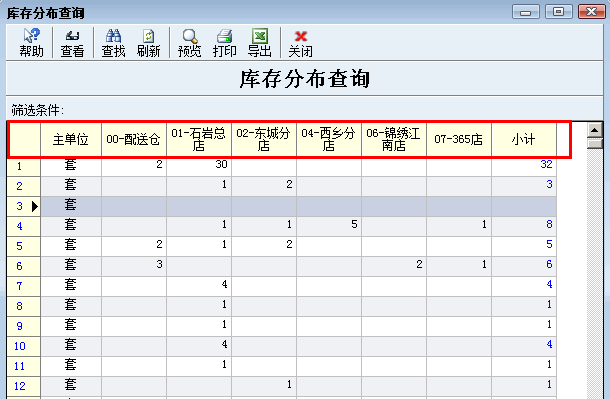Screen dimensions: 610x399
Task: Click 00-配送仓 value 2 in row 1
Action: 159,164
